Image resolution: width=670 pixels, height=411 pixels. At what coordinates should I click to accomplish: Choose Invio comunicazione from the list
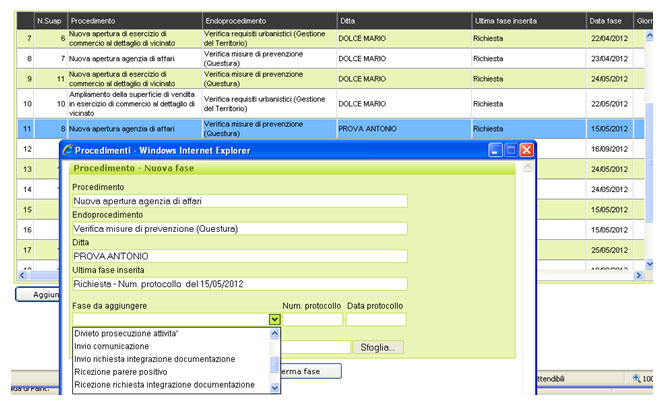[112, 346]
